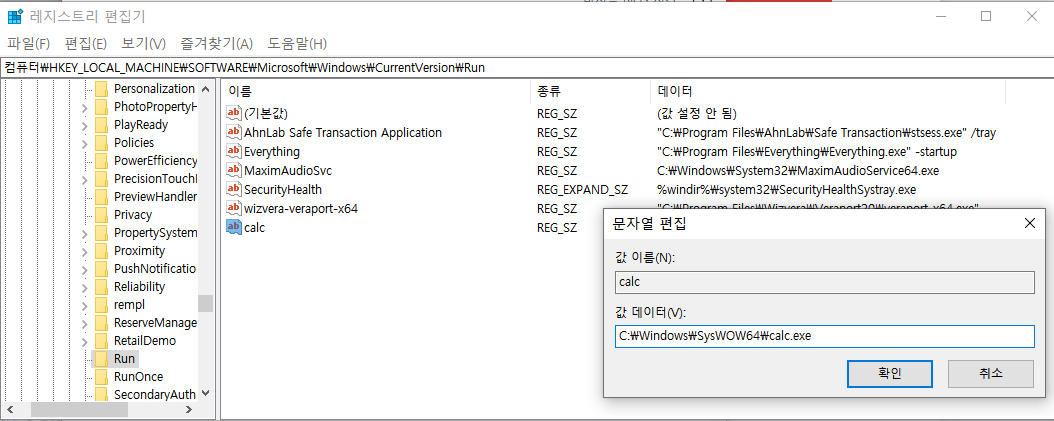Expand the Proximity tree node
The height and width of the screenshot is (421, 1054).
point(84,251)
